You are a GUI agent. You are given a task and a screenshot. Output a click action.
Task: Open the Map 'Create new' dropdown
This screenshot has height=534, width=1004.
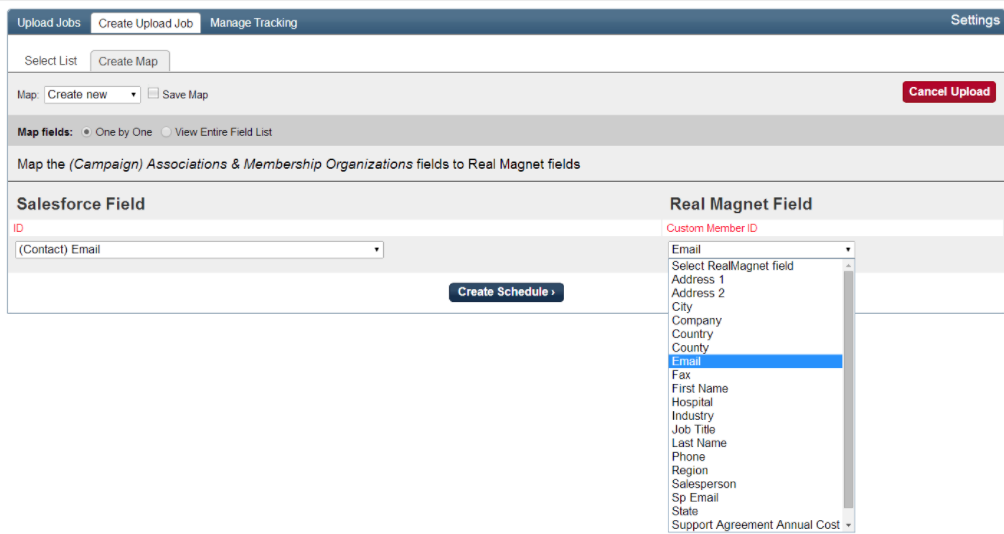pyautogui.click(x=92, y=95)
